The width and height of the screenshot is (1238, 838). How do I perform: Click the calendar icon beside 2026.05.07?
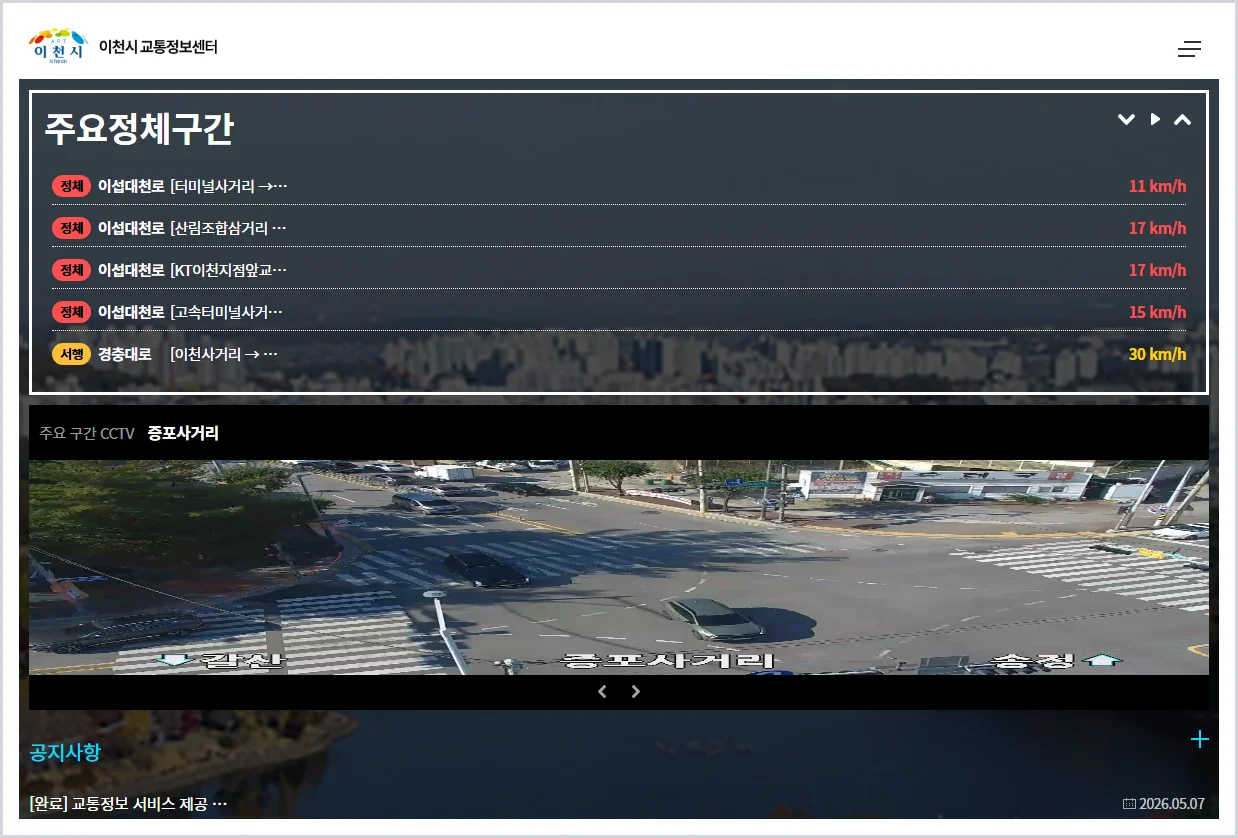click(x=1129, y=804)
